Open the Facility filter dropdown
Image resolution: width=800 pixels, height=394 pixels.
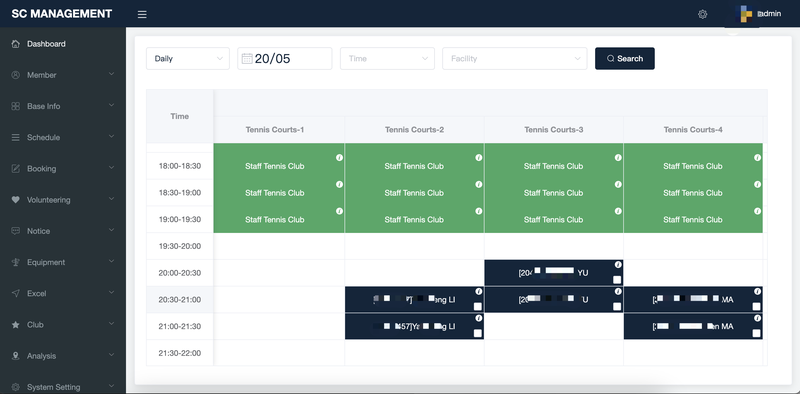coord(515,59)
